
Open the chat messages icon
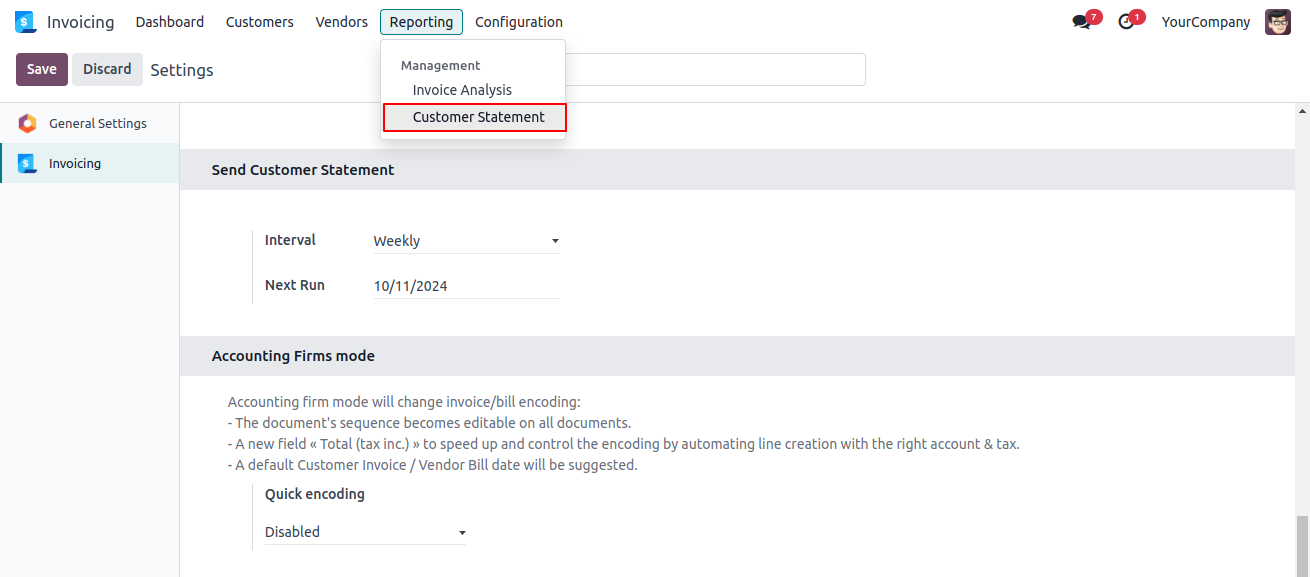(1081, 22)
